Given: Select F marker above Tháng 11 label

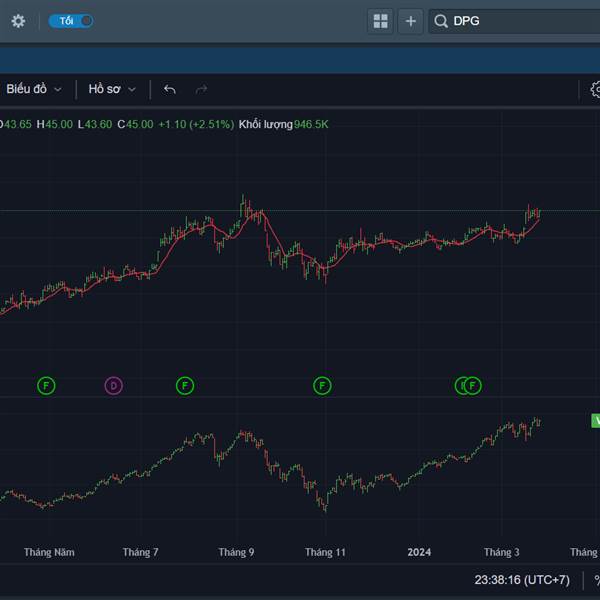Looking at the screenshot, I should click(x=322, y=386).
